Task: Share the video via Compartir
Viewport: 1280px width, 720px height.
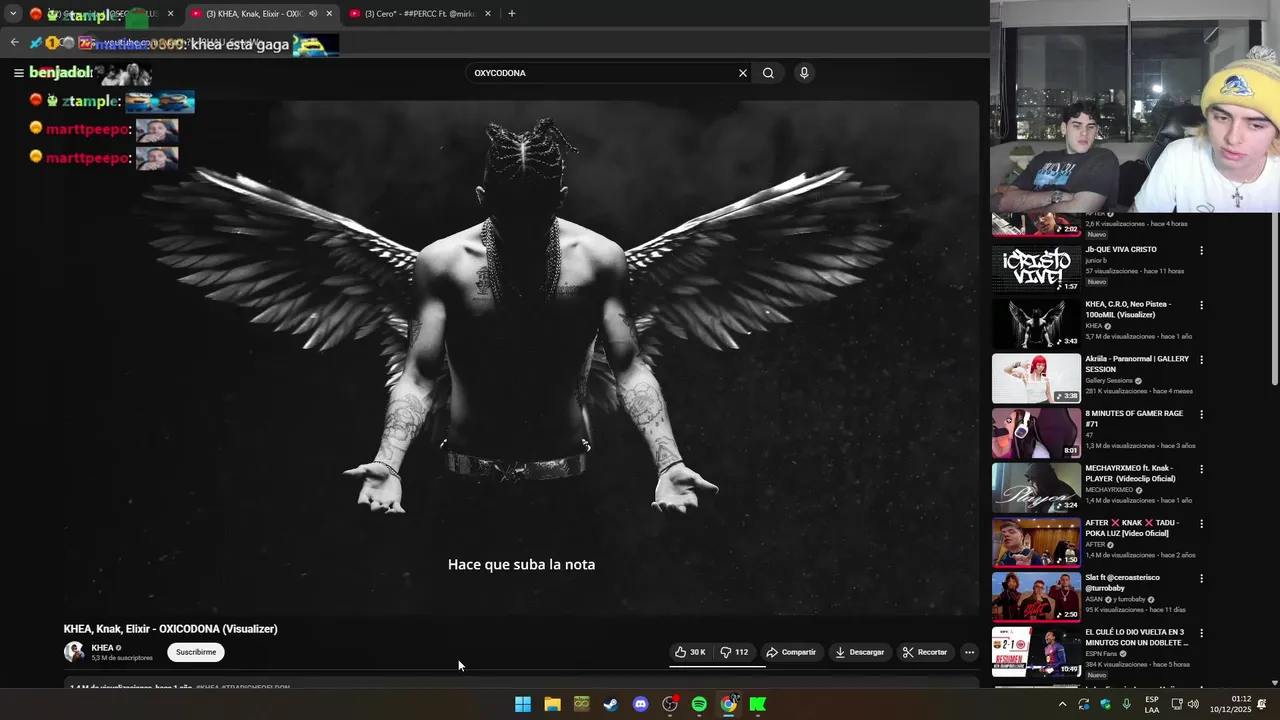Action: 791,652
